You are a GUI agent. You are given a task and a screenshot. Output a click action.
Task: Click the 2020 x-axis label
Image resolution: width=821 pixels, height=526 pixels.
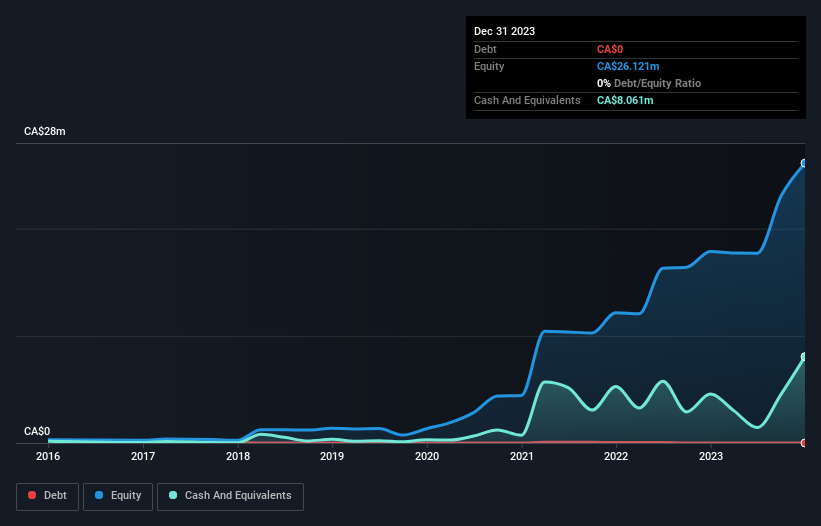(427, 456)
